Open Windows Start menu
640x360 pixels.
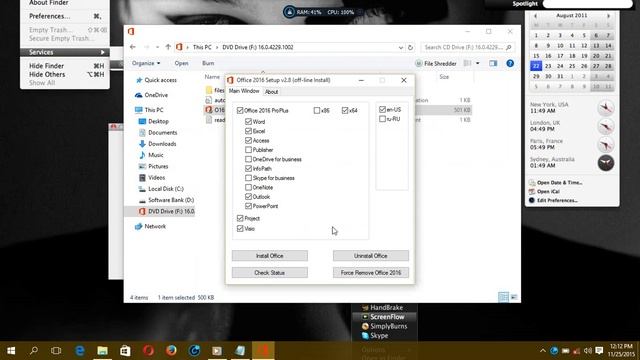click(11, 351)
